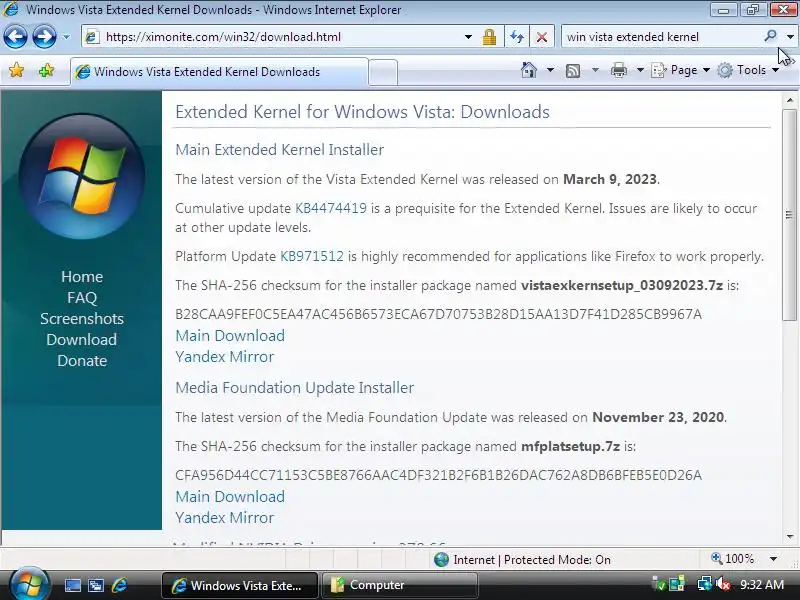Click the 'Media Foundation Update Installer' heading
This screenshot has width=800, height=600.
[x=294, y=387]
